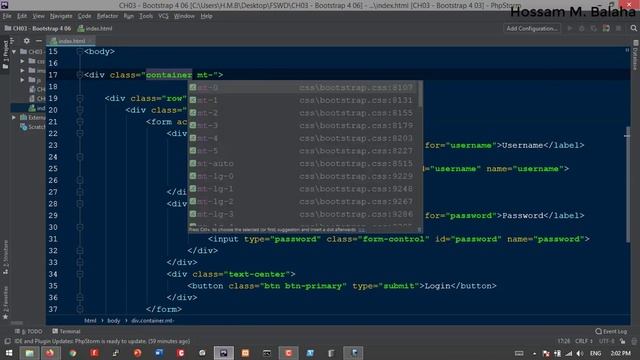Open the Tools menu
Image resolution: width=640 pixels, height=360 pixels.
coord(146,16)
